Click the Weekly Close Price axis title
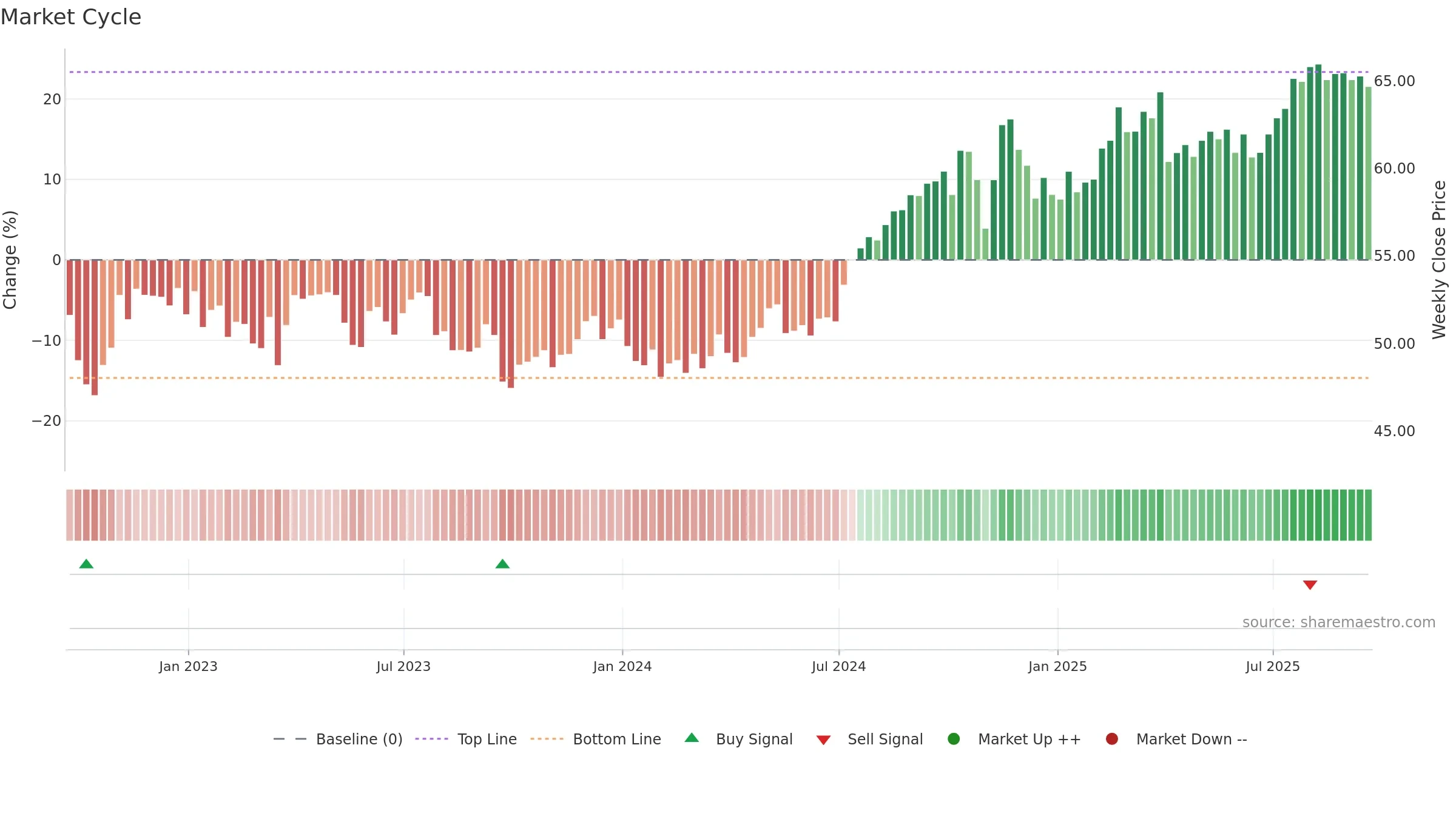Image resolution: width=1456 pixels, height=819 pixels. [x=1439, y=260]
